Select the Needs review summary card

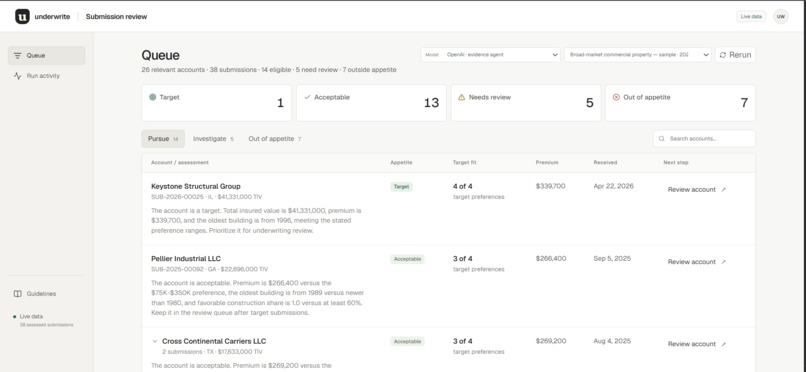[x=526, y=103]
